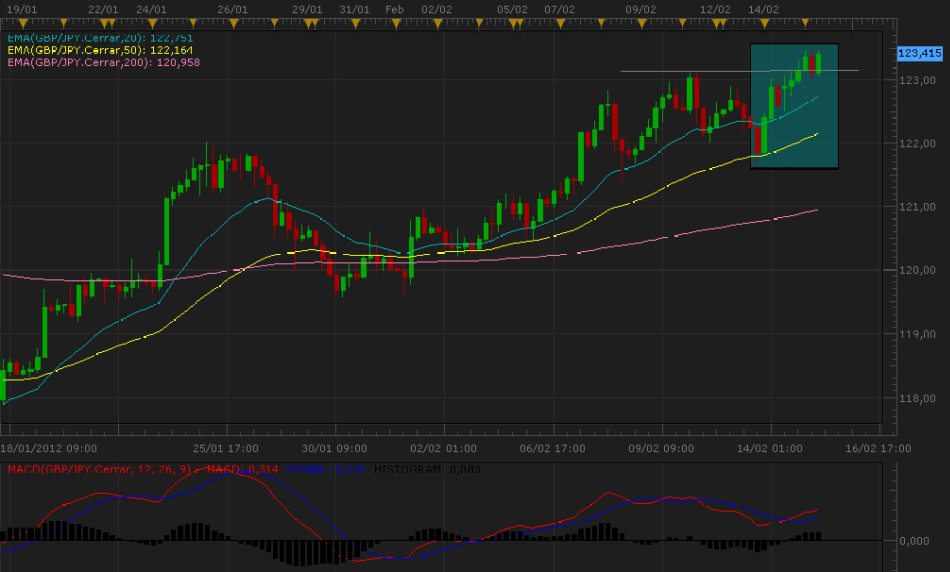The width and height of the screenshot is (950, 572).
Task: Click the 120,00 price axis label
Action: tap(916, 270)
